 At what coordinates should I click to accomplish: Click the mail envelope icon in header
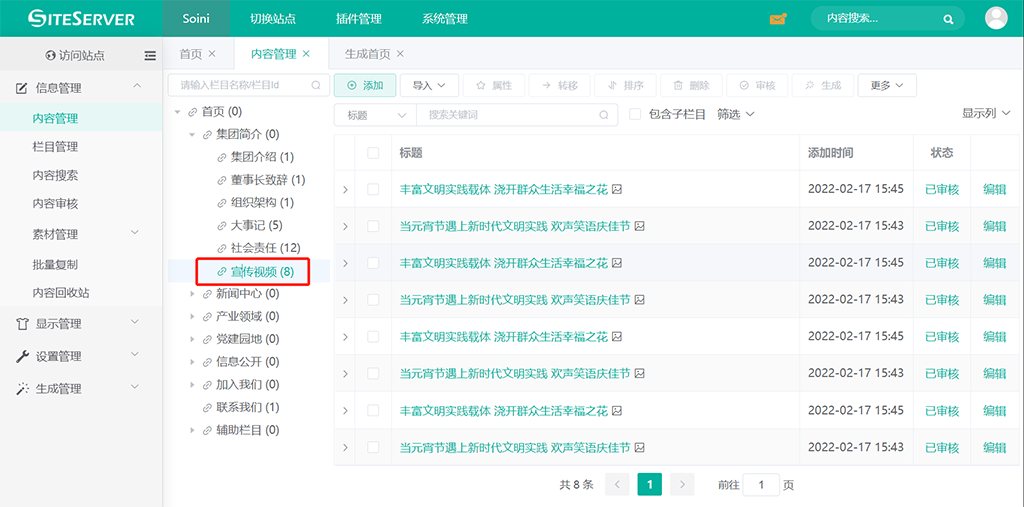(x=778, y=19)
